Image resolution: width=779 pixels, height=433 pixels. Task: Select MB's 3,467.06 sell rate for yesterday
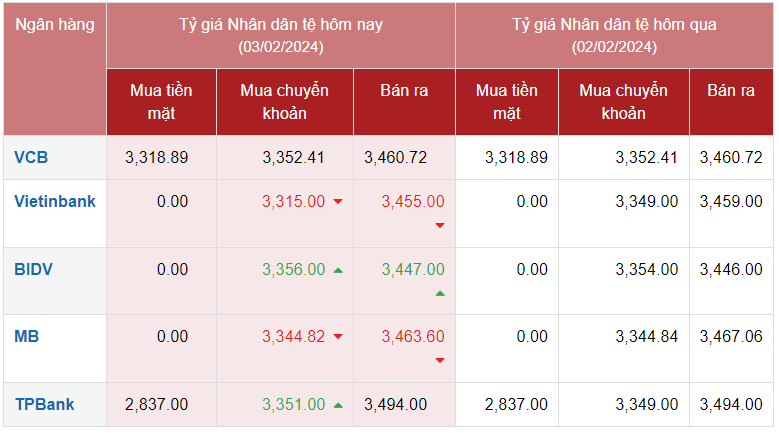pos(731,336)
